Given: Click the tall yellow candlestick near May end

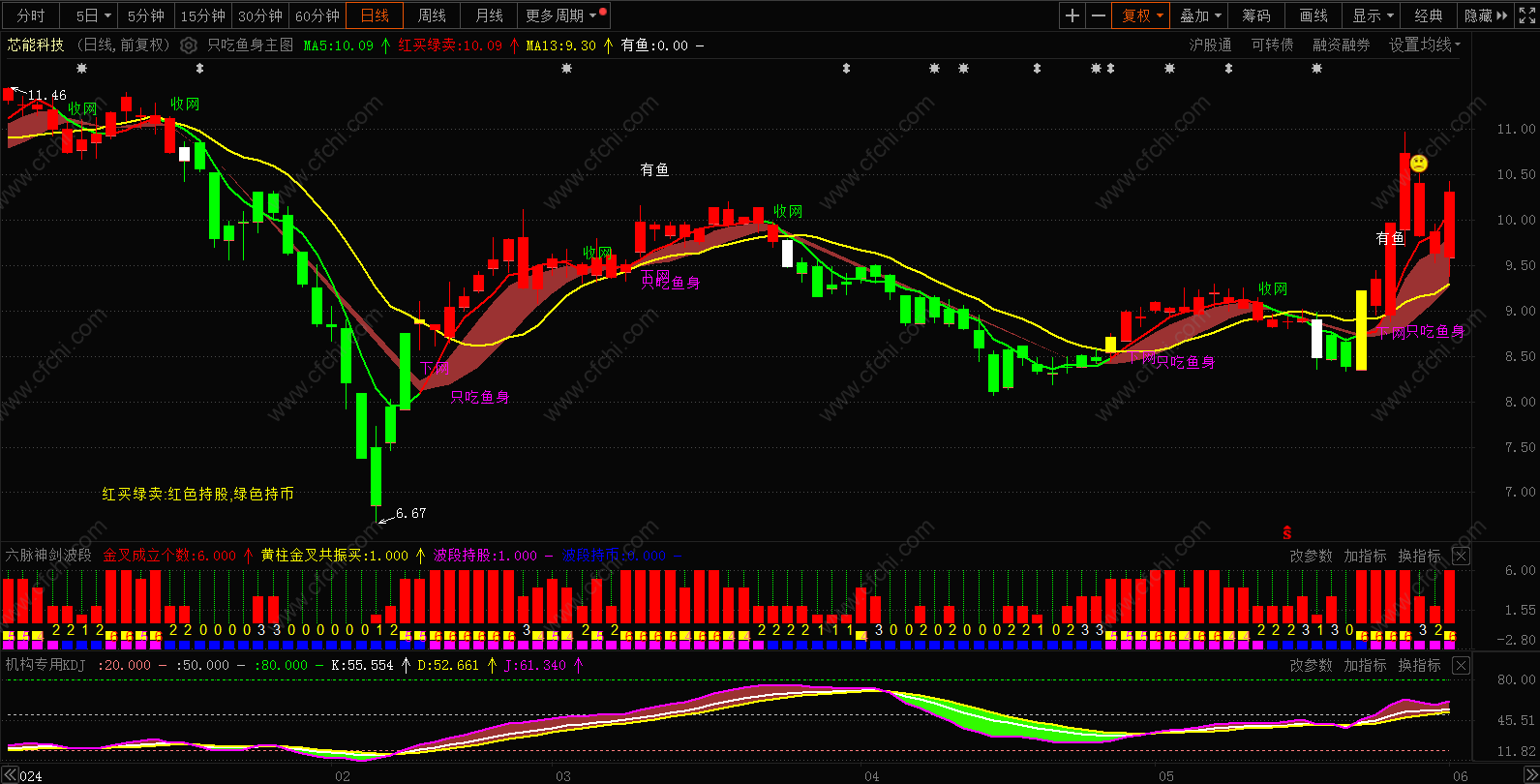Looking at the screenshot, I should (1361, 330).
